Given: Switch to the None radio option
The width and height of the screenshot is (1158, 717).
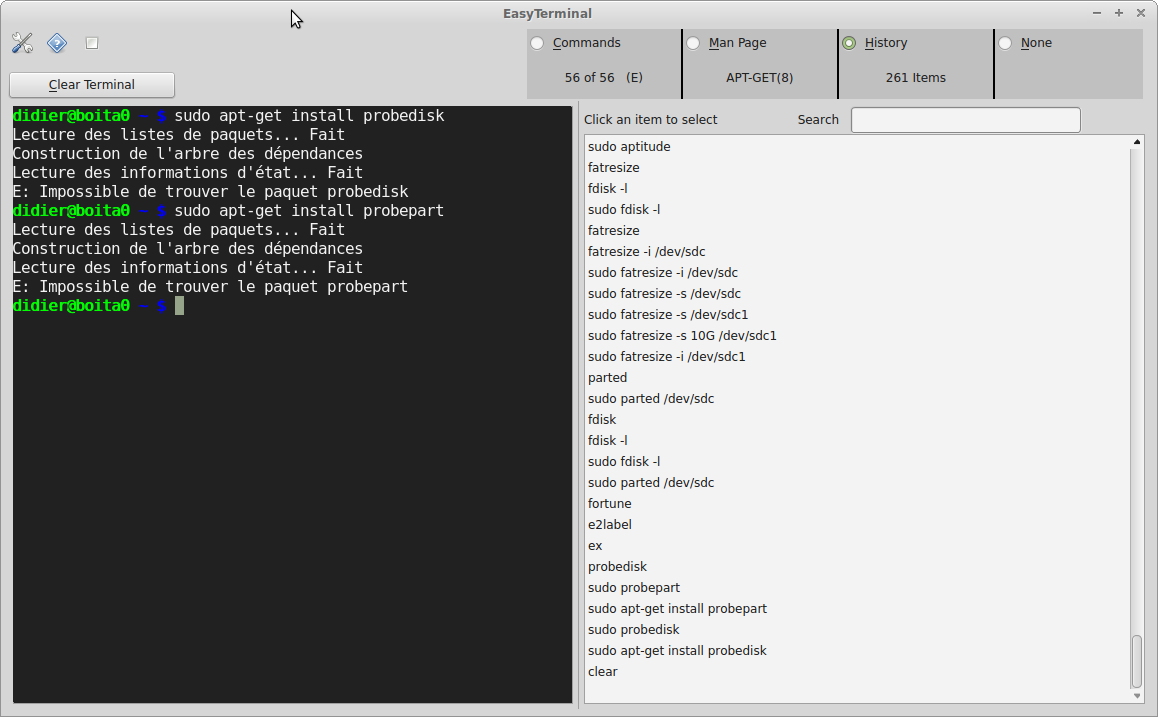Looking at the screenshot, I should click(x=1006, y=43).
